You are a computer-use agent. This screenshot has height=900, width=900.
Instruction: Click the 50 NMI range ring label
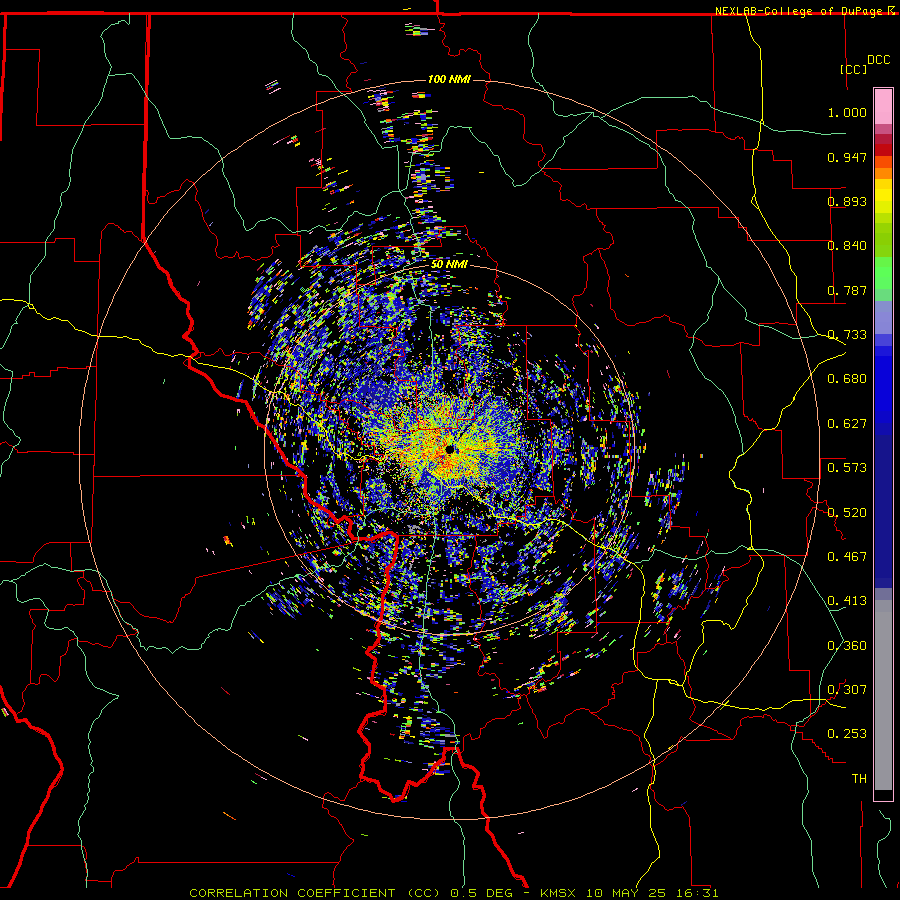point(449,264)
